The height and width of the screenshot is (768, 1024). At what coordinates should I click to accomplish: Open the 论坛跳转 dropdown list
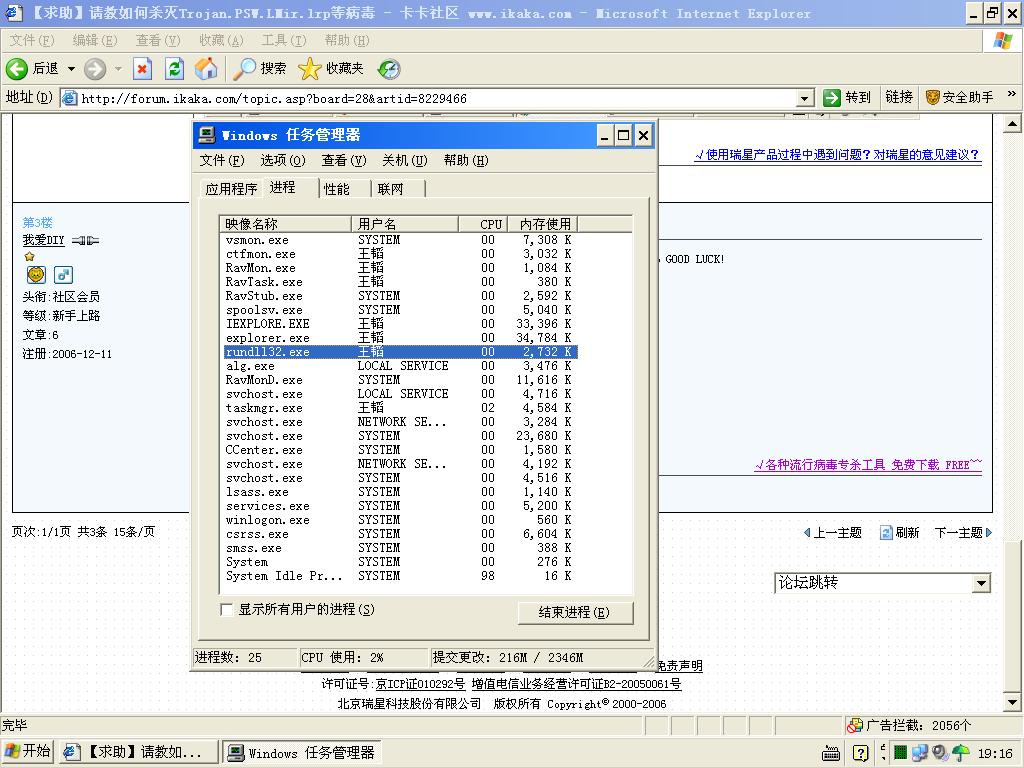(x=981, y=583)
